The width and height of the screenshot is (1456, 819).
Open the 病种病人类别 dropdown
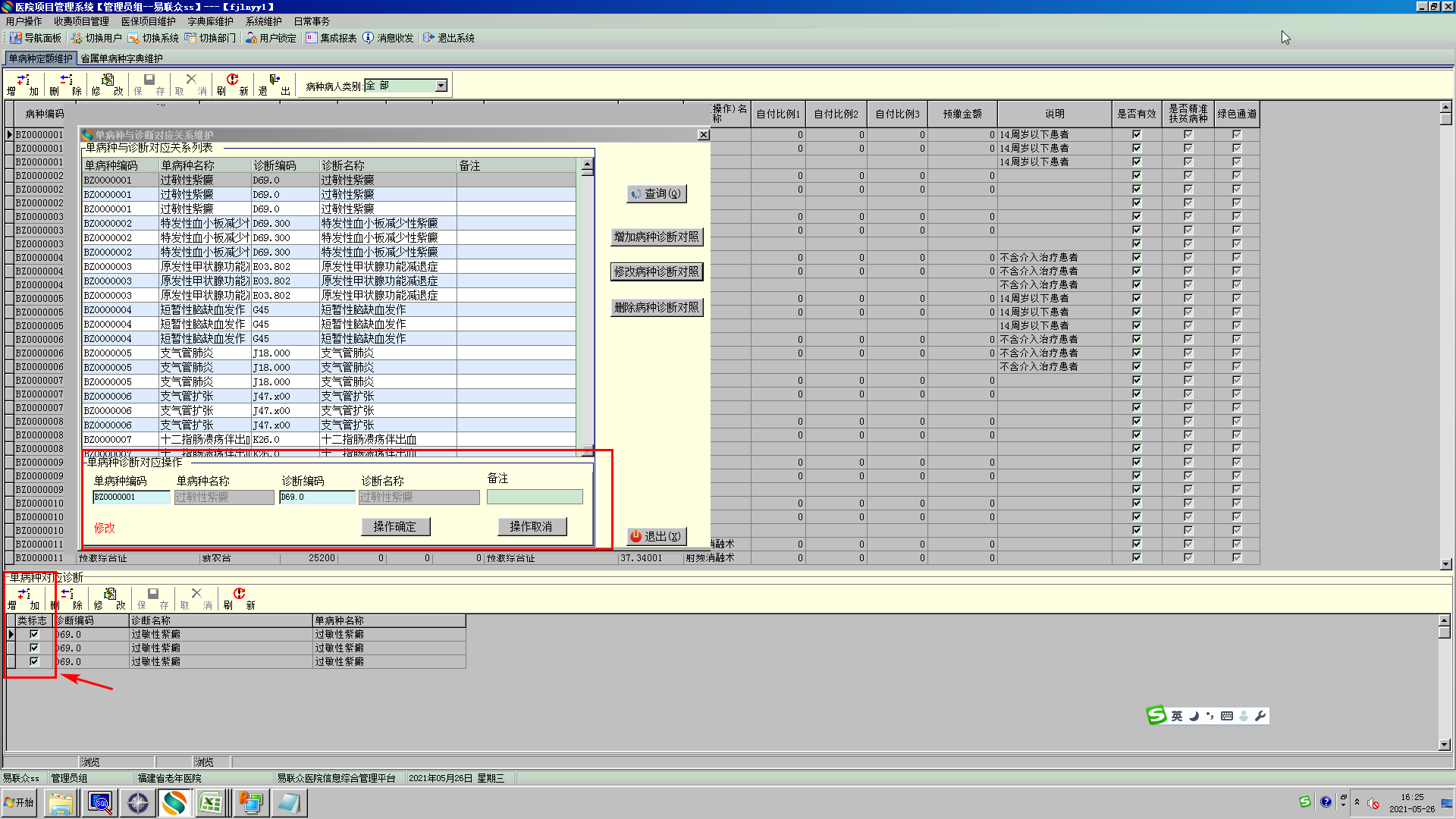(x=441, y=86)
